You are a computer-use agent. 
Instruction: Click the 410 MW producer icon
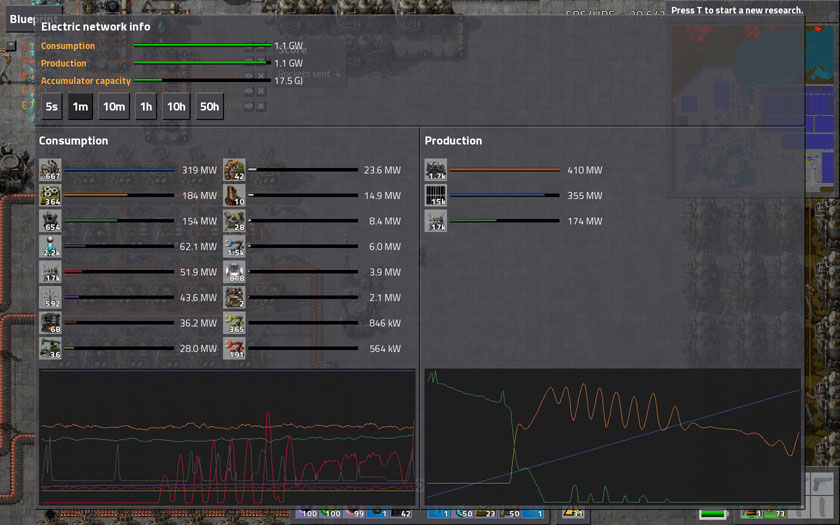coord(435,170)
